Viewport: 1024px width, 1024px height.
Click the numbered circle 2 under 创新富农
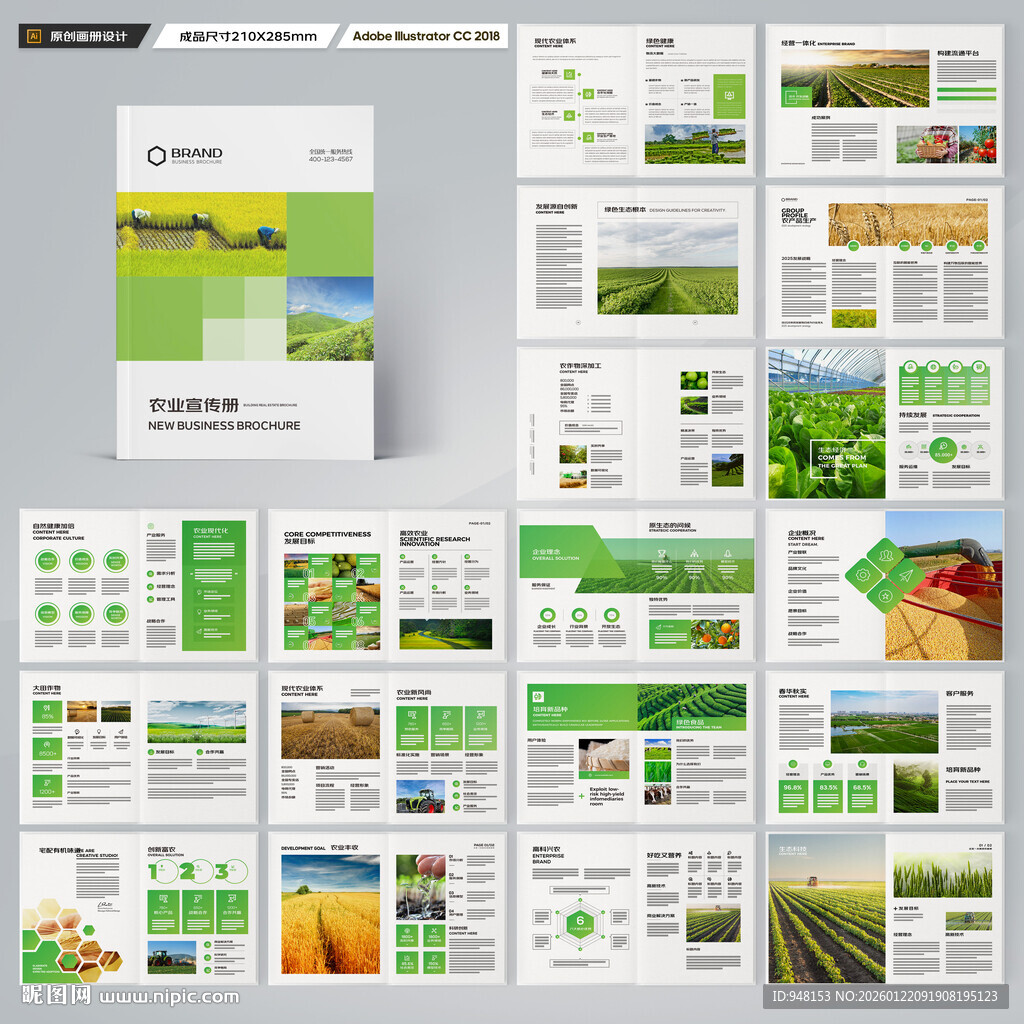click(197, 871)
